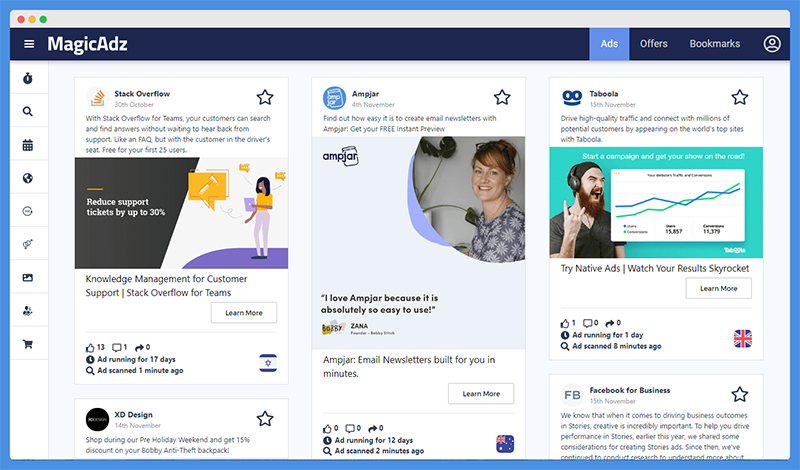Click 'Knowledge Management for Customer Support' headline

(166, 286)
